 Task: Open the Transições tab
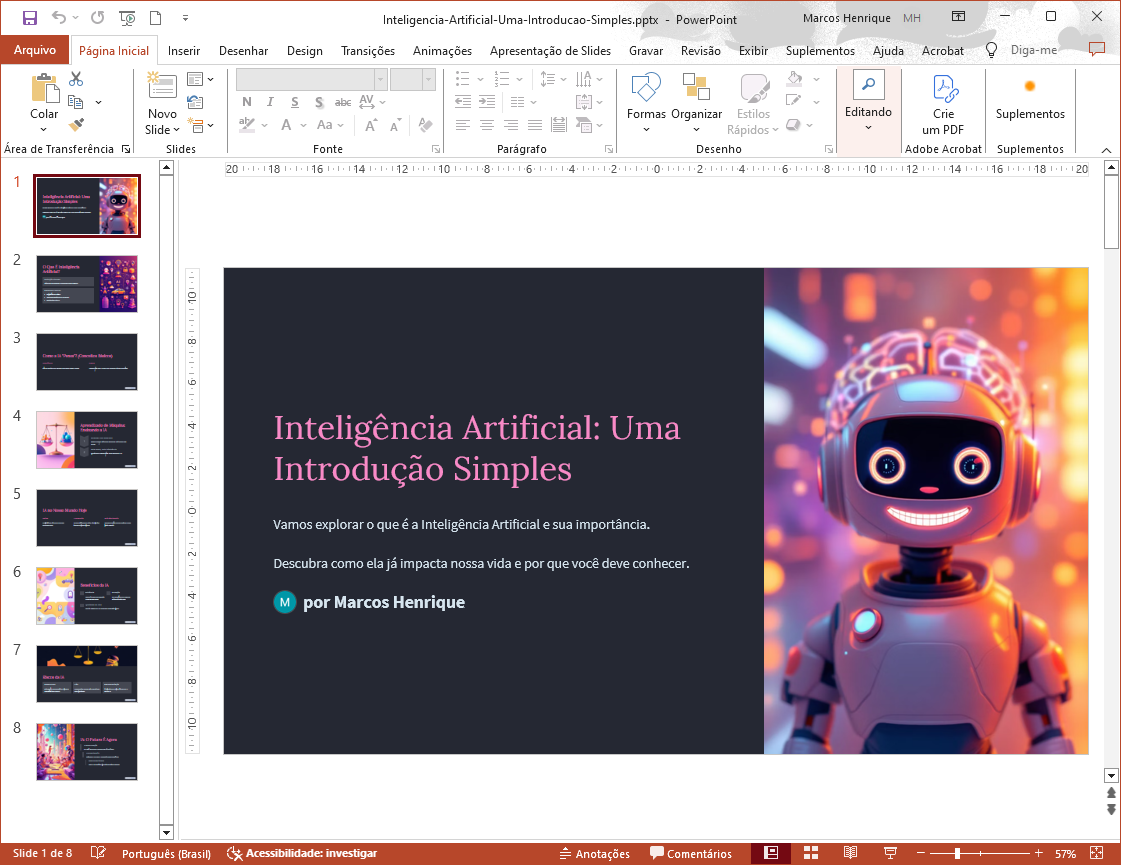click(x=367, y=50)
